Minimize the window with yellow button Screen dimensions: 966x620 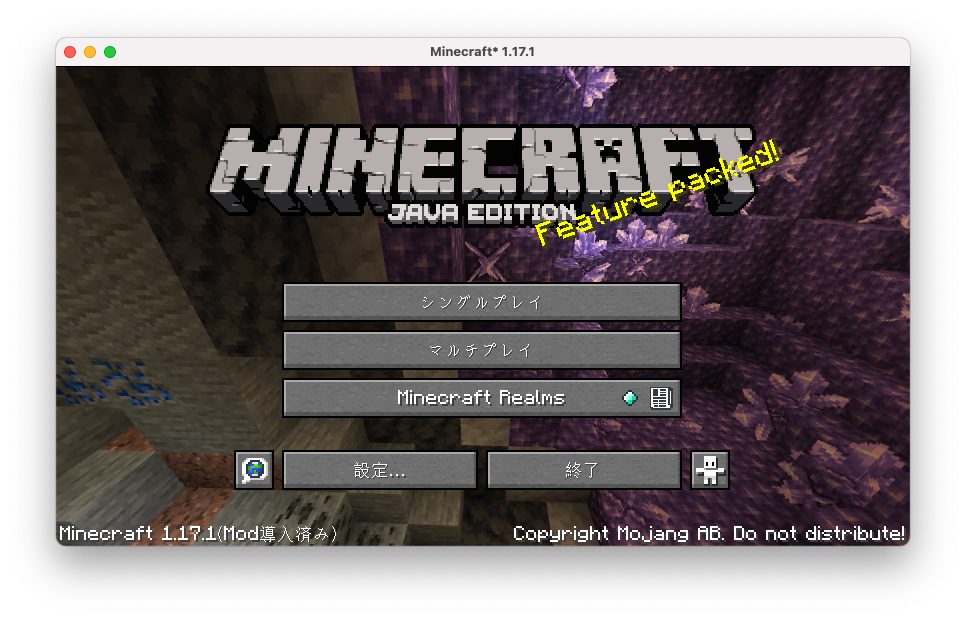[x=90, y=52]
